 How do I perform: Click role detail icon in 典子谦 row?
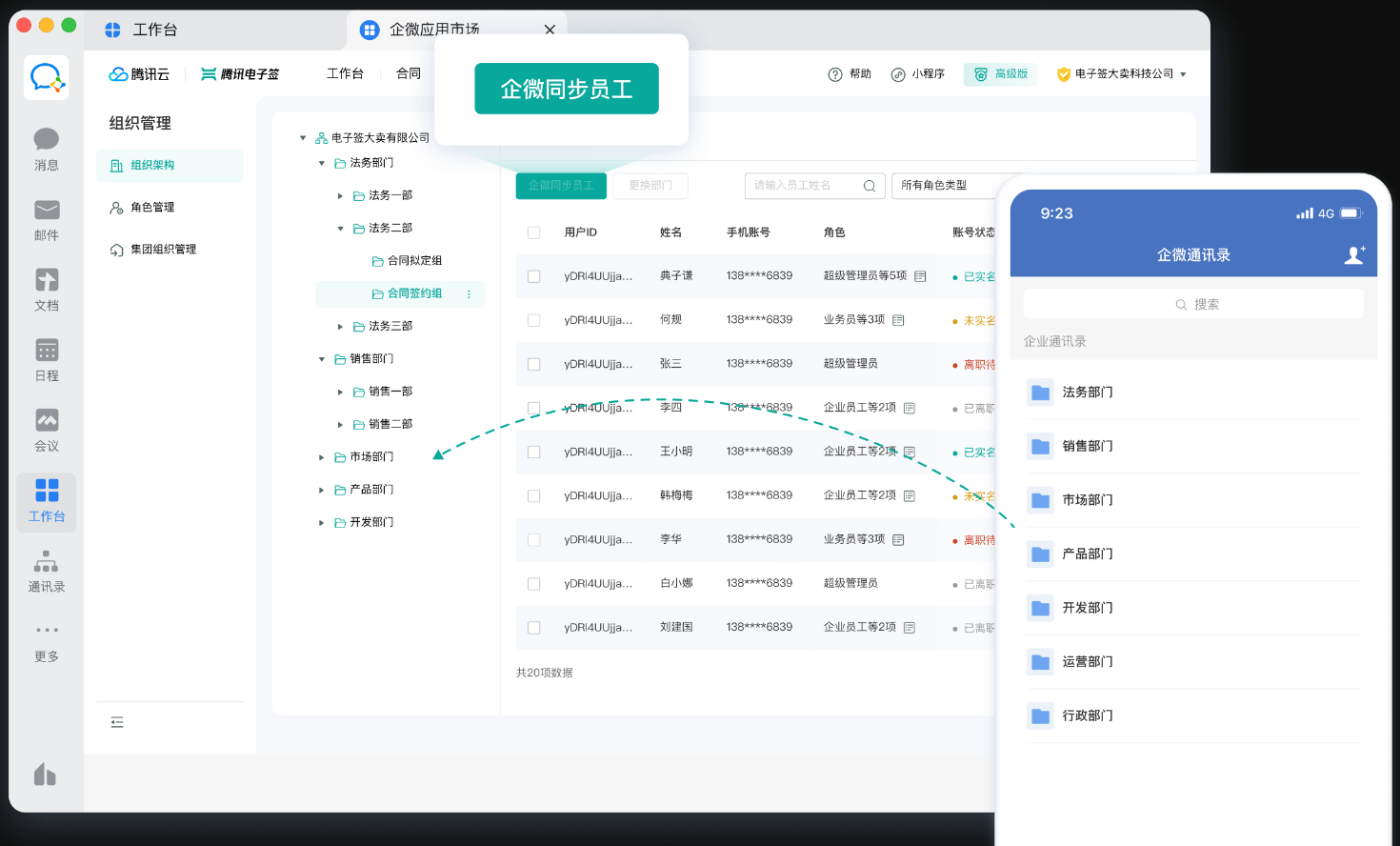pos(920,276)
